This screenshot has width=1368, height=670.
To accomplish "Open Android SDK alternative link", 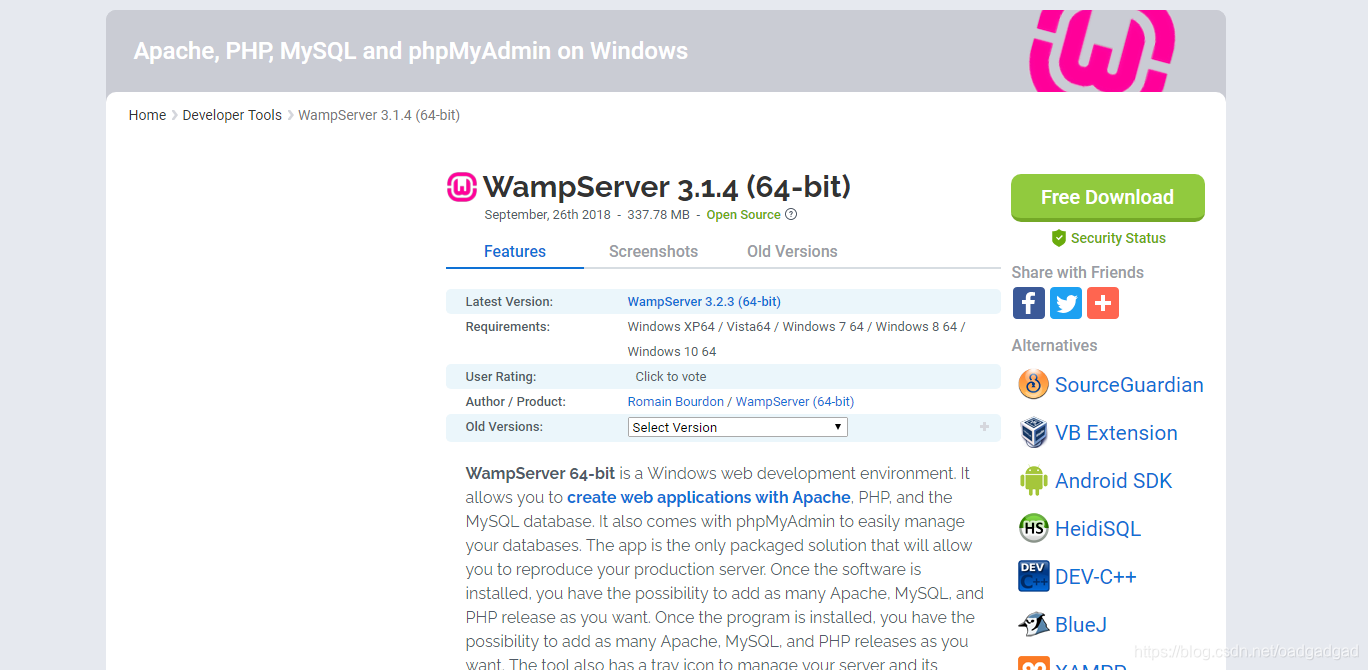I will click(x=1113, y=481).
